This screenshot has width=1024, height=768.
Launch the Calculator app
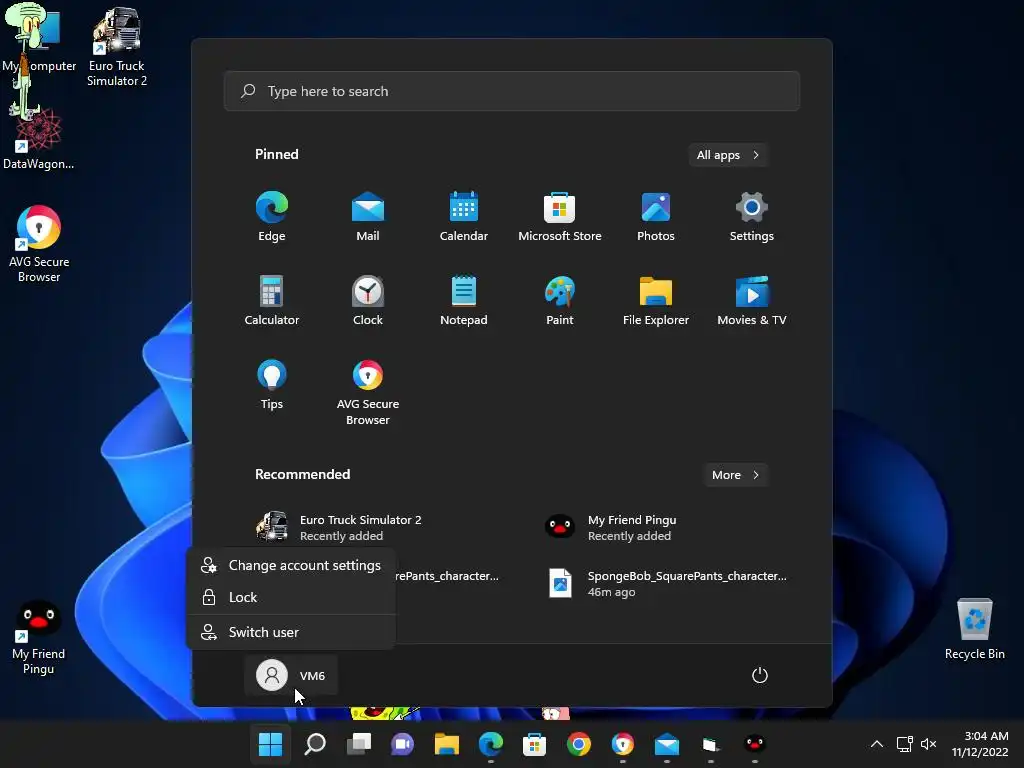272,300
